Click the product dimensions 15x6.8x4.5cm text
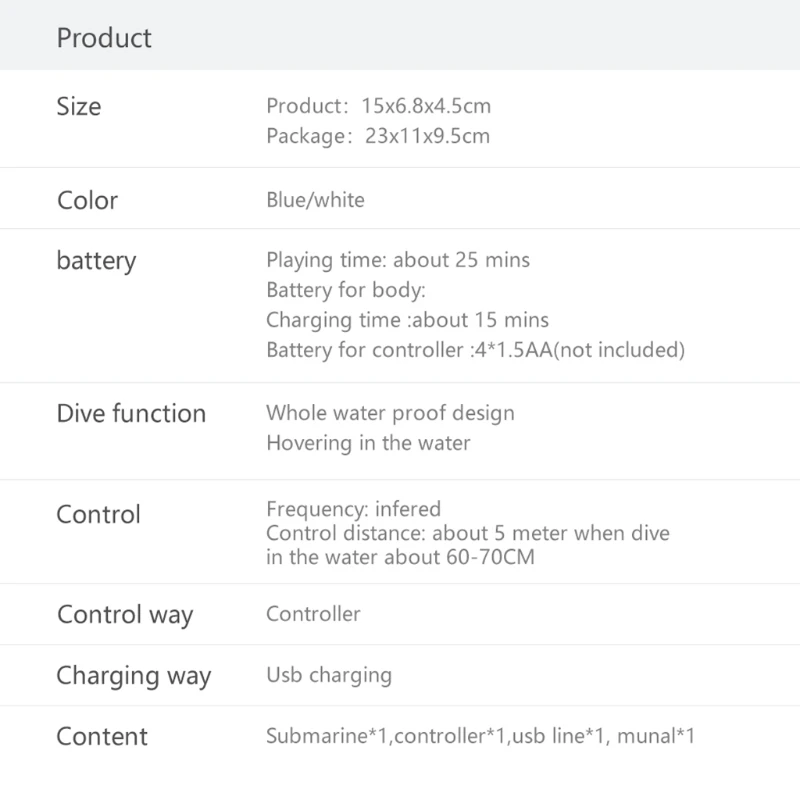The height and width of the screenshot is (800, 800). [x=378, y=106]
